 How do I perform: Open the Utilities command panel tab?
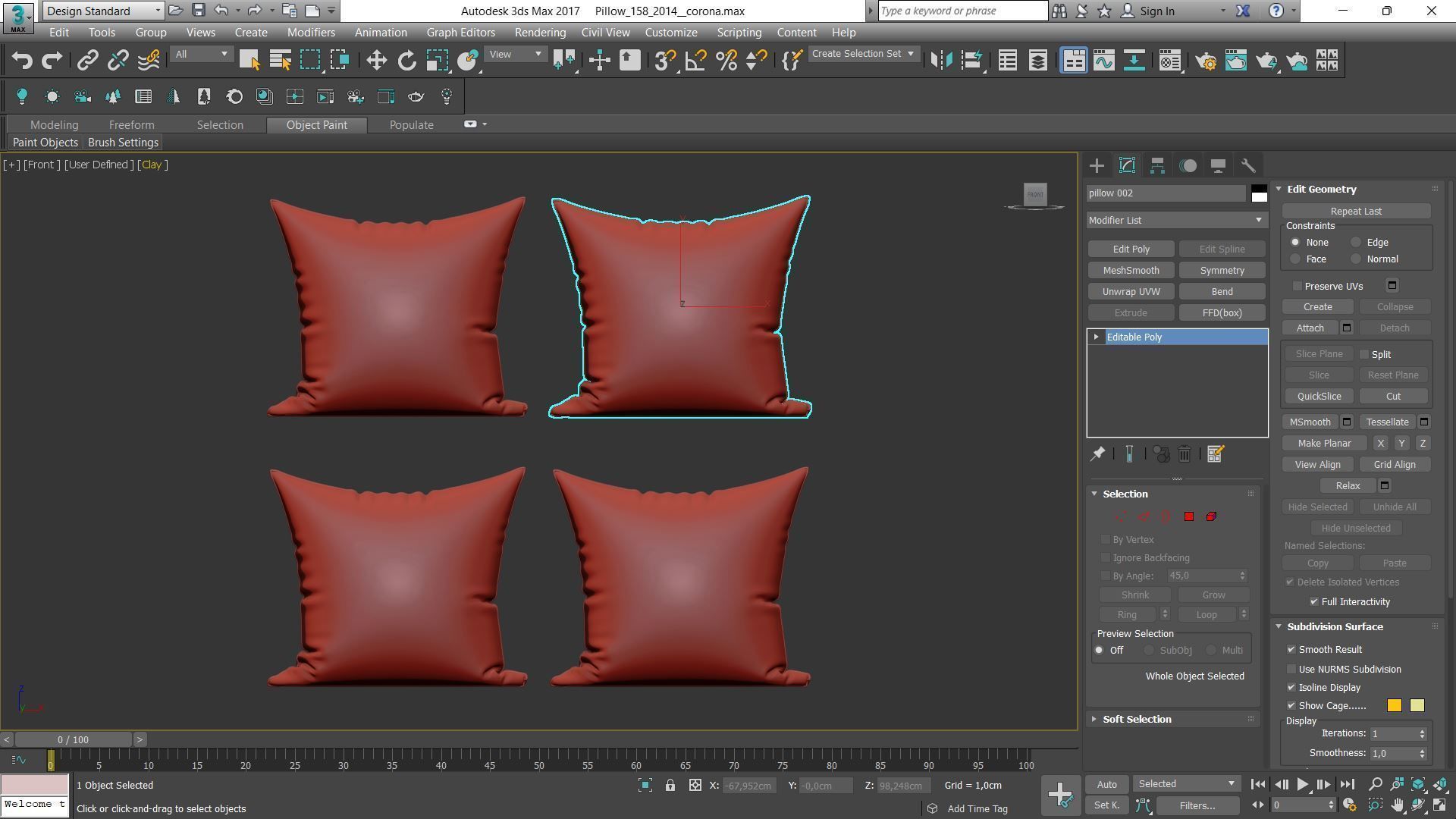tap(1248, 166)
